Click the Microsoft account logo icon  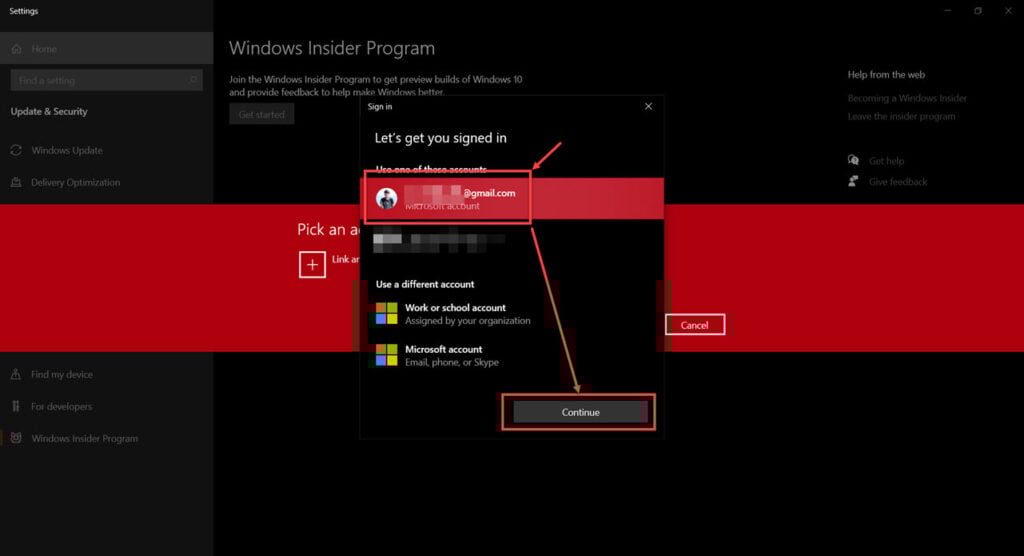387,355
